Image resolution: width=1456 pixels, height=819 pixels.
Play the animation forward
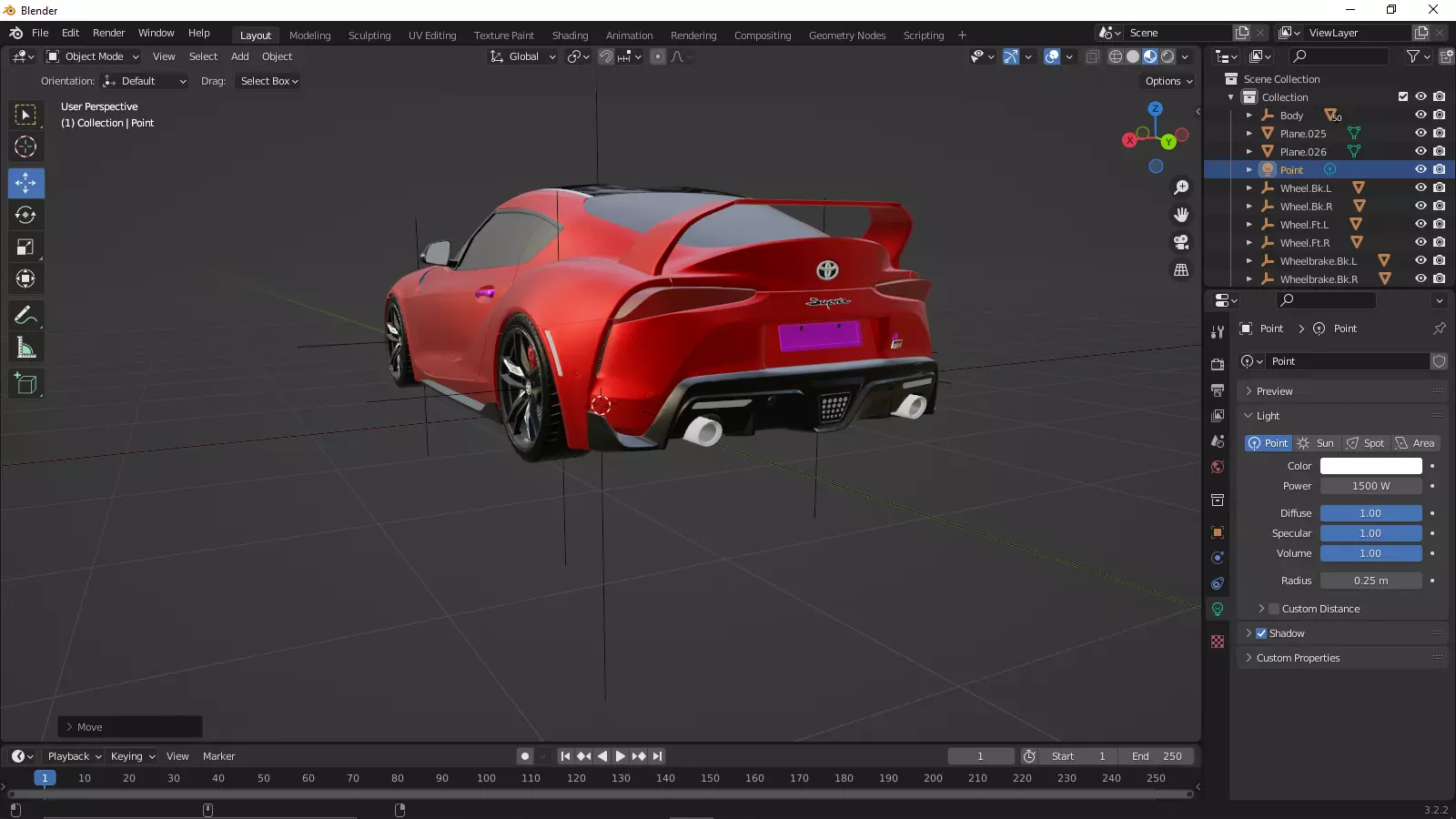pyautogui.click(x=621, y=756)
